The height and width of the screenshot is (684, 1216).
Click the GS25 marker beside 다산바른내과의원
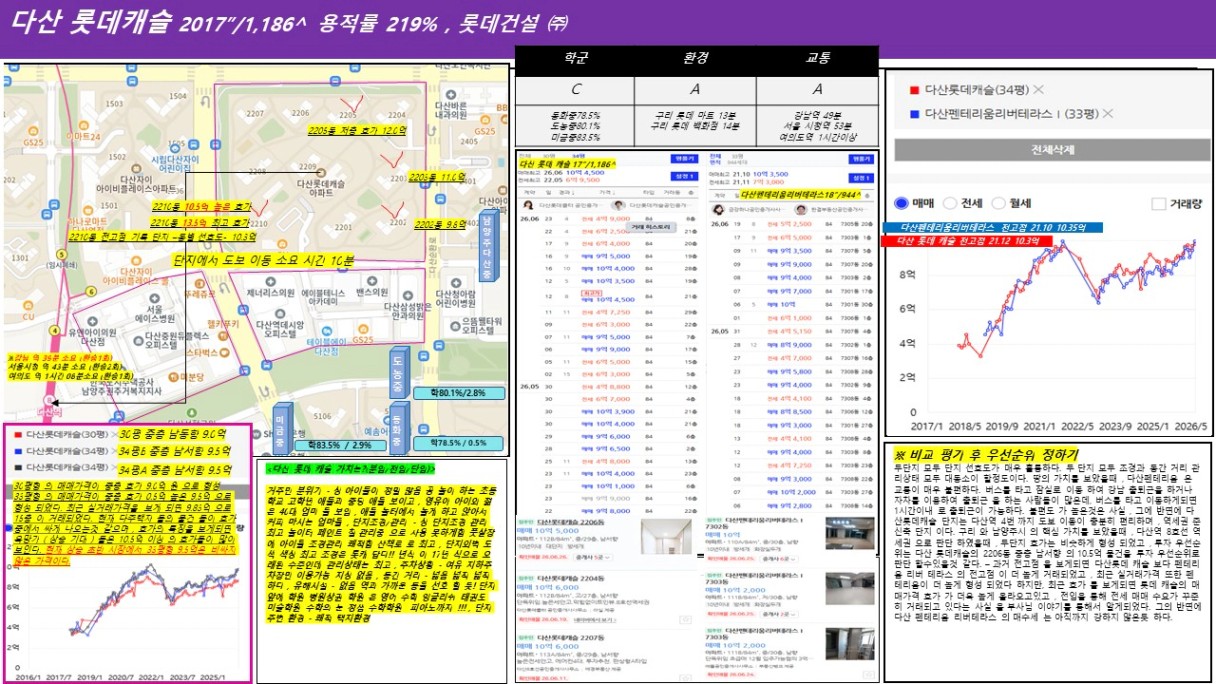[x=485, y=122]
